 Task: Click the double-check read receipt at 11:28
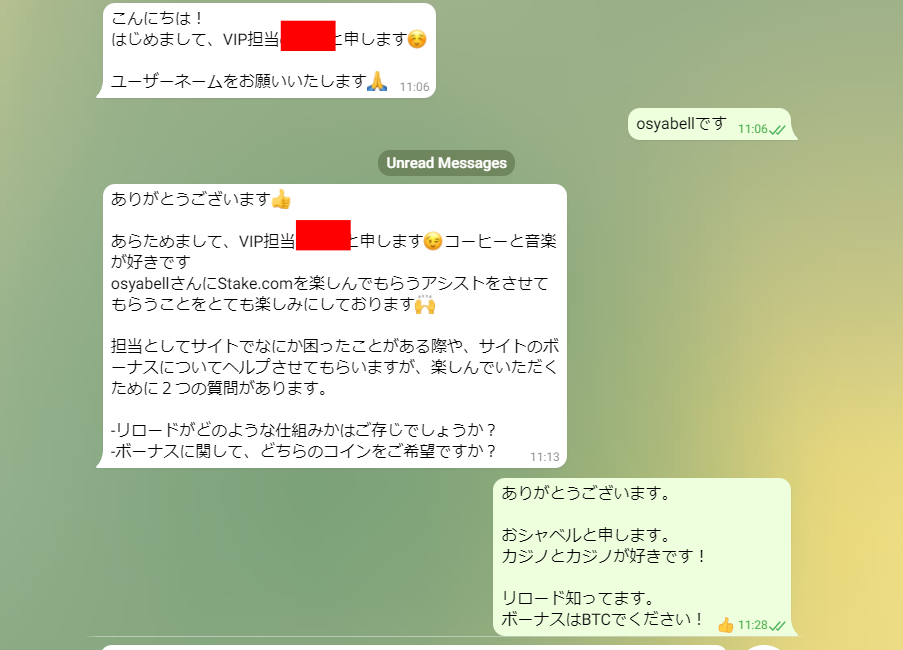pyautogui.click(x=777, y=626)
